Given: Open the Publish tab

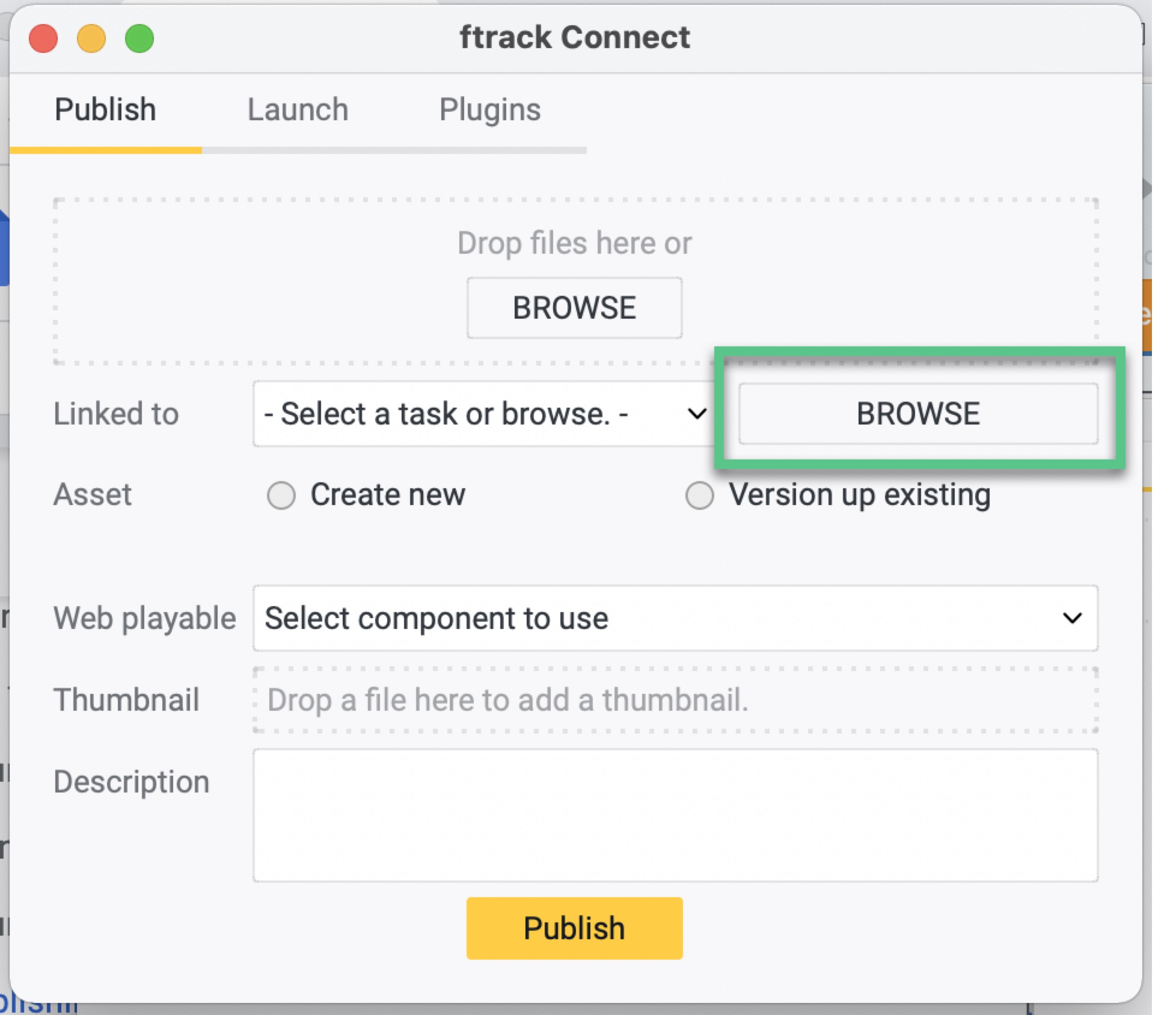Looking at the screenshot, I should 105,109.
